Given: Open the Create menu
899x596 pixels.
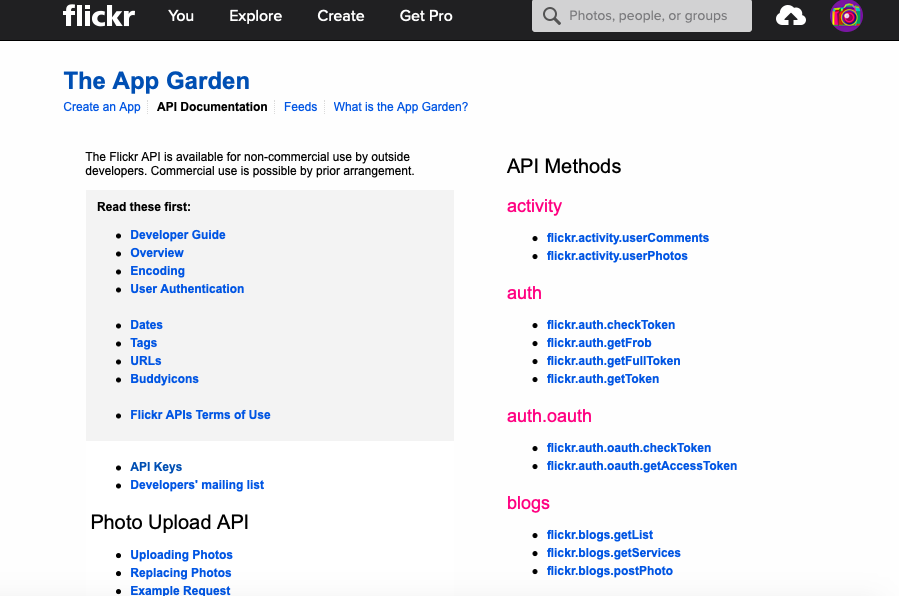Looking at the screenshot, I should 341,16.
